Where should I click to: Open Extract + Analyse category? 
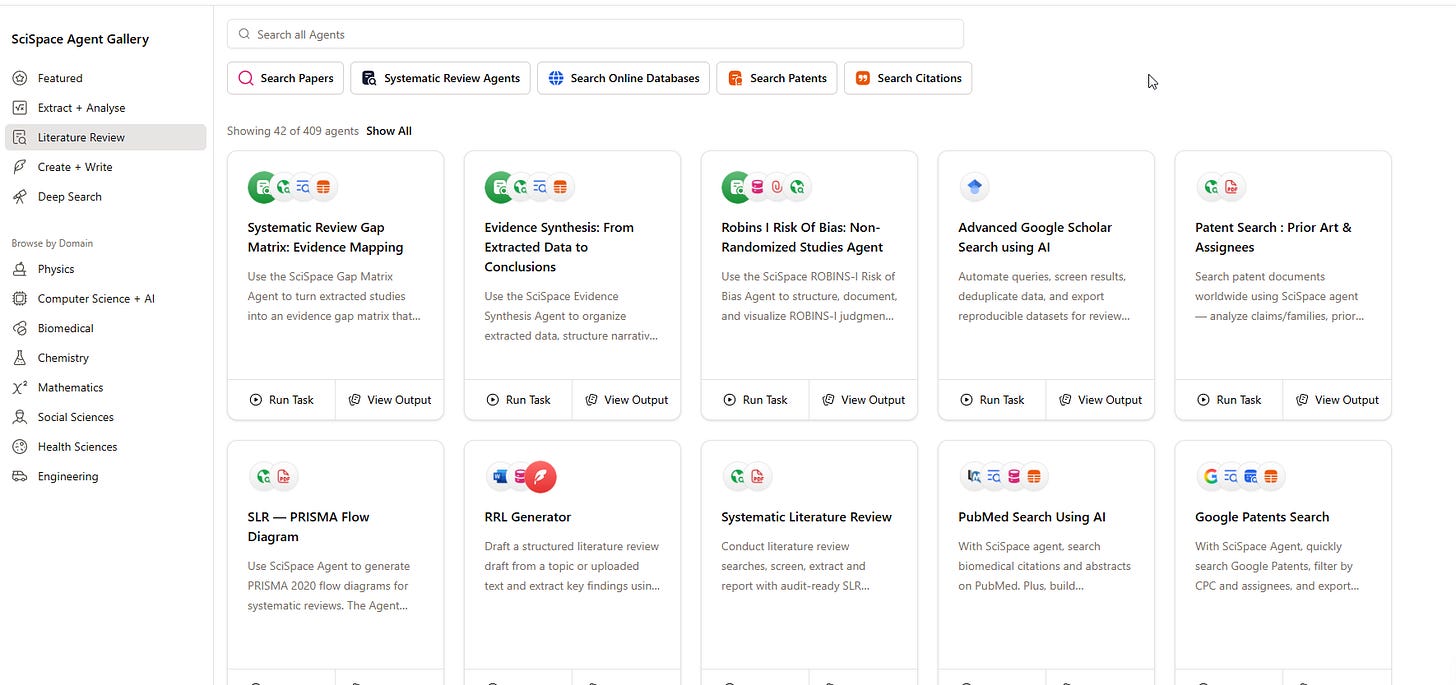(x=105, y=108)
